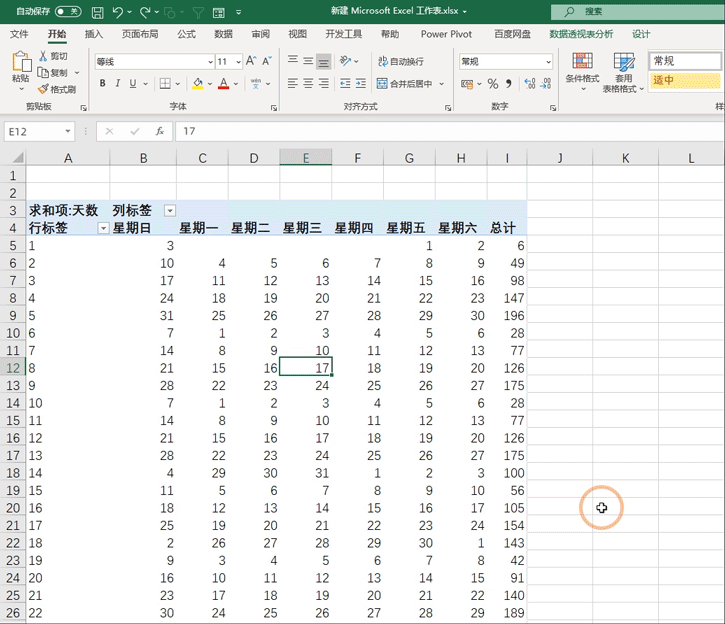725x624 pixels.
Task: Open the number format dropdown
Action: tap(548, 61)
